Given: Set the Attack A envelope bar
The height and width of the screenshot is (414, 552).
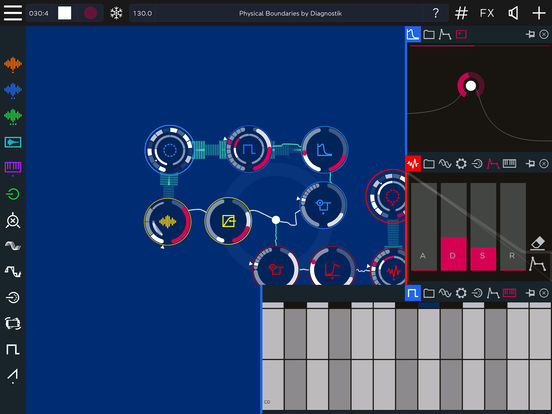Looking at the screenshot, I should 424,226.
